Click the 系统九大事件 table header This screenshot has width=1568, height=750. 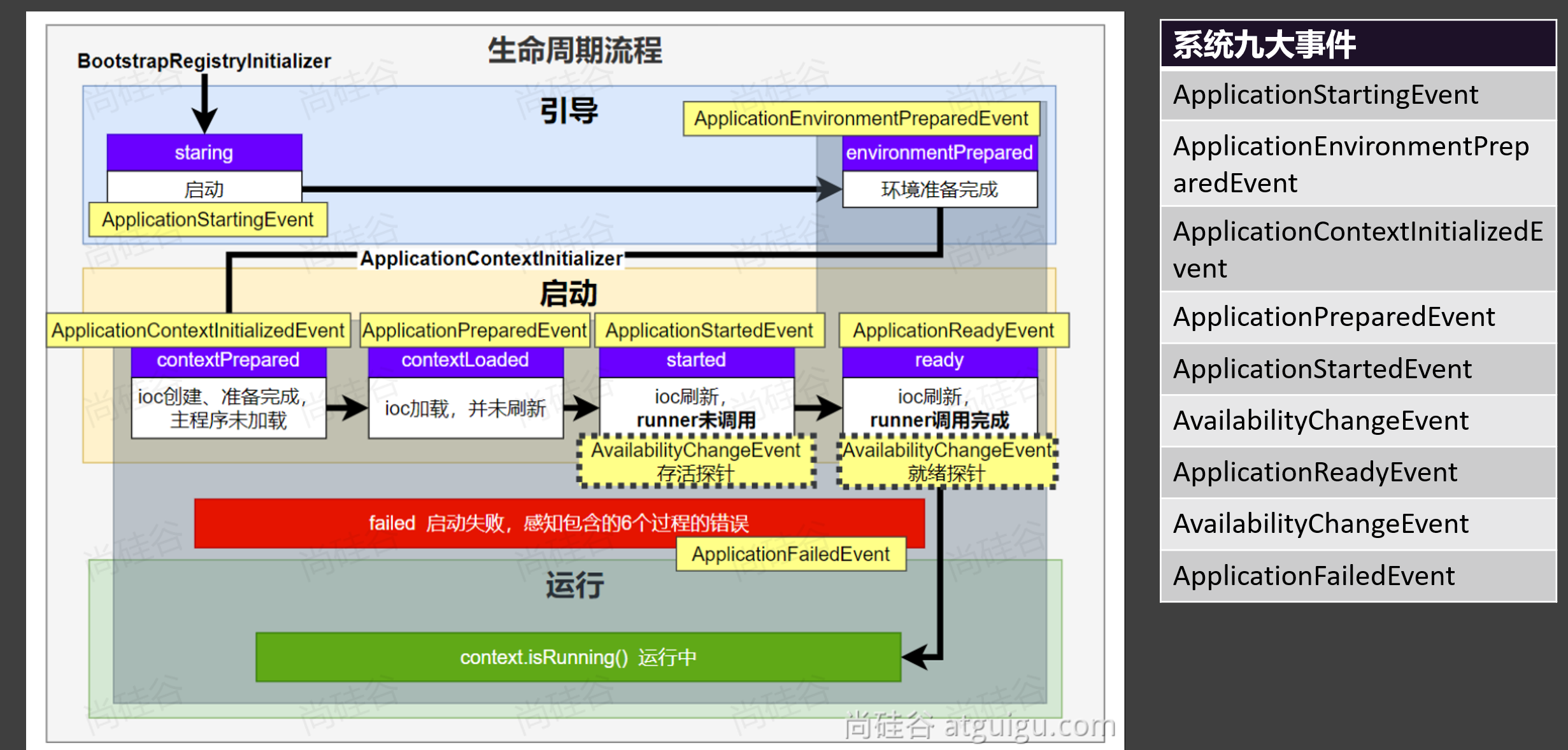[x=1358, y=45]
